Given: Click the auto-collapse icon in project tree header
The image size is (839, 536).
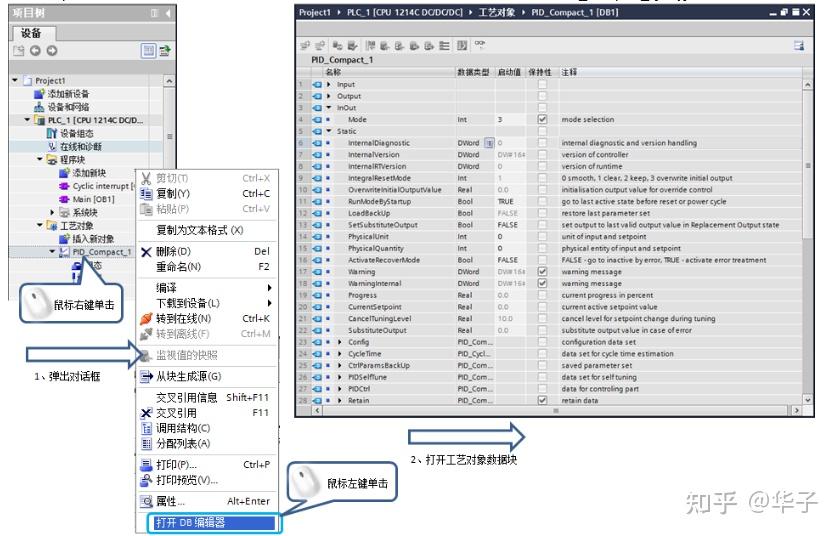Looking at the screenshot, I should pos(155,13).
